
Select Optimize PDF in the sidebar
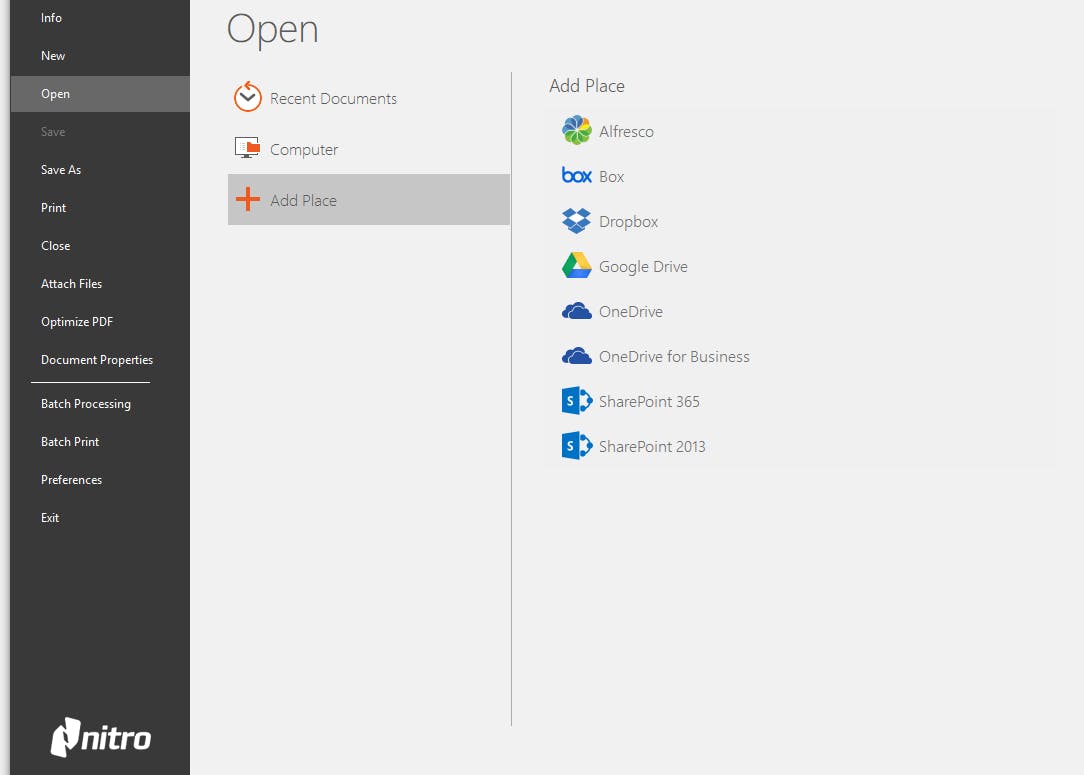coord(77,322)
